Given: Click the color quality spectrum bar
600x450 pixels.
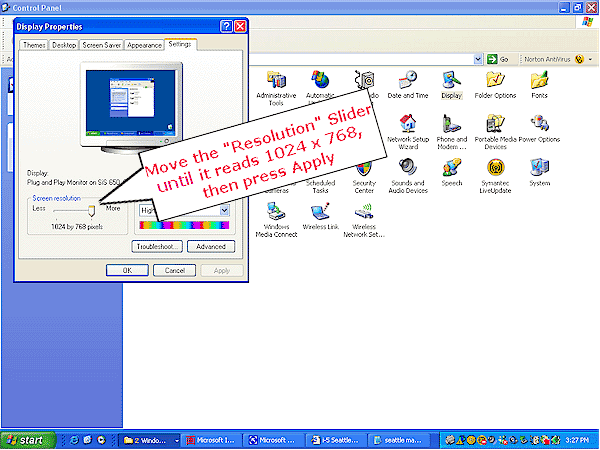Looking at the screenshot, I should [184, 225].
